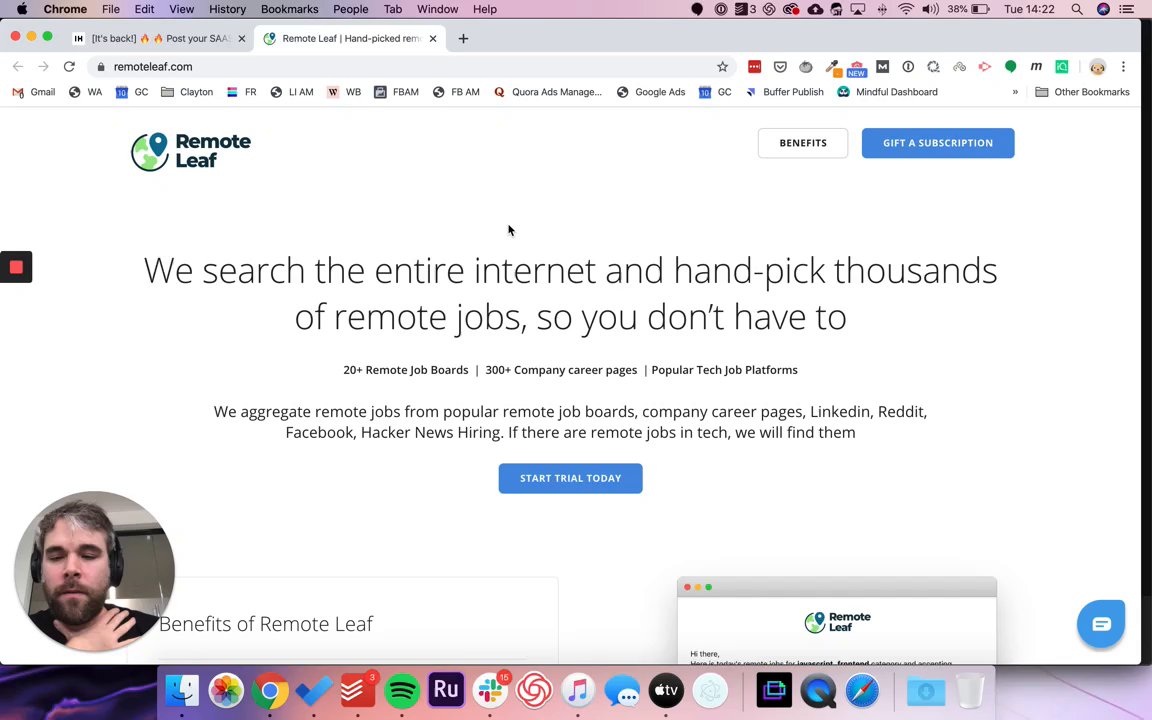Open Messages from the Dock

pyautogui.click(x=622, y=691)
